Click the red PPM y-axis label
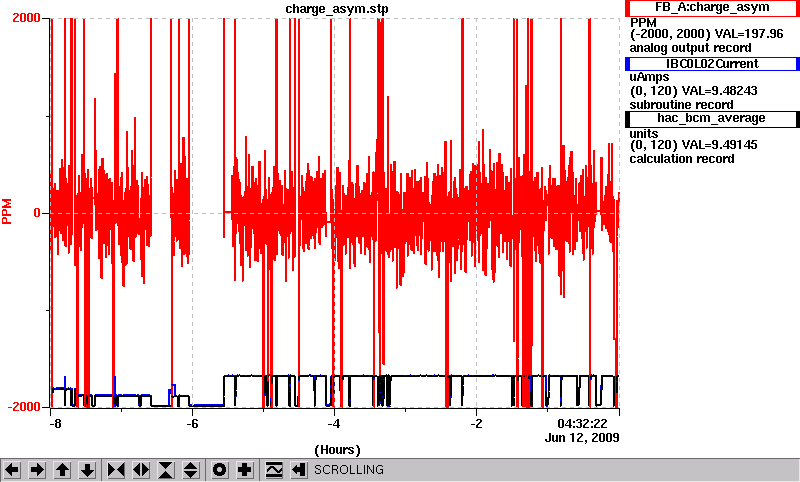Image resolution: width=800 pixels, height=482 pixels. tap(7, 212)
